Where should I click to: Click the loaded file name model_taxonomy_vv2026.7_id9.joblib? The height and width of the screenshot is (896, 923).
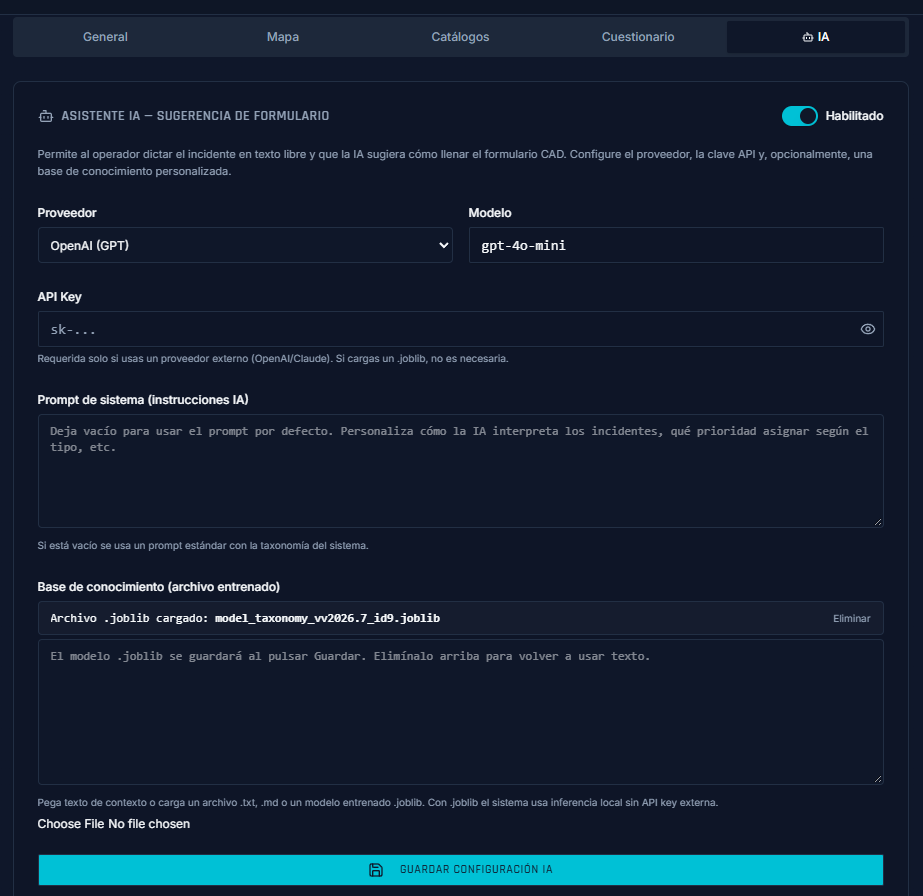[x=327, y=618]
